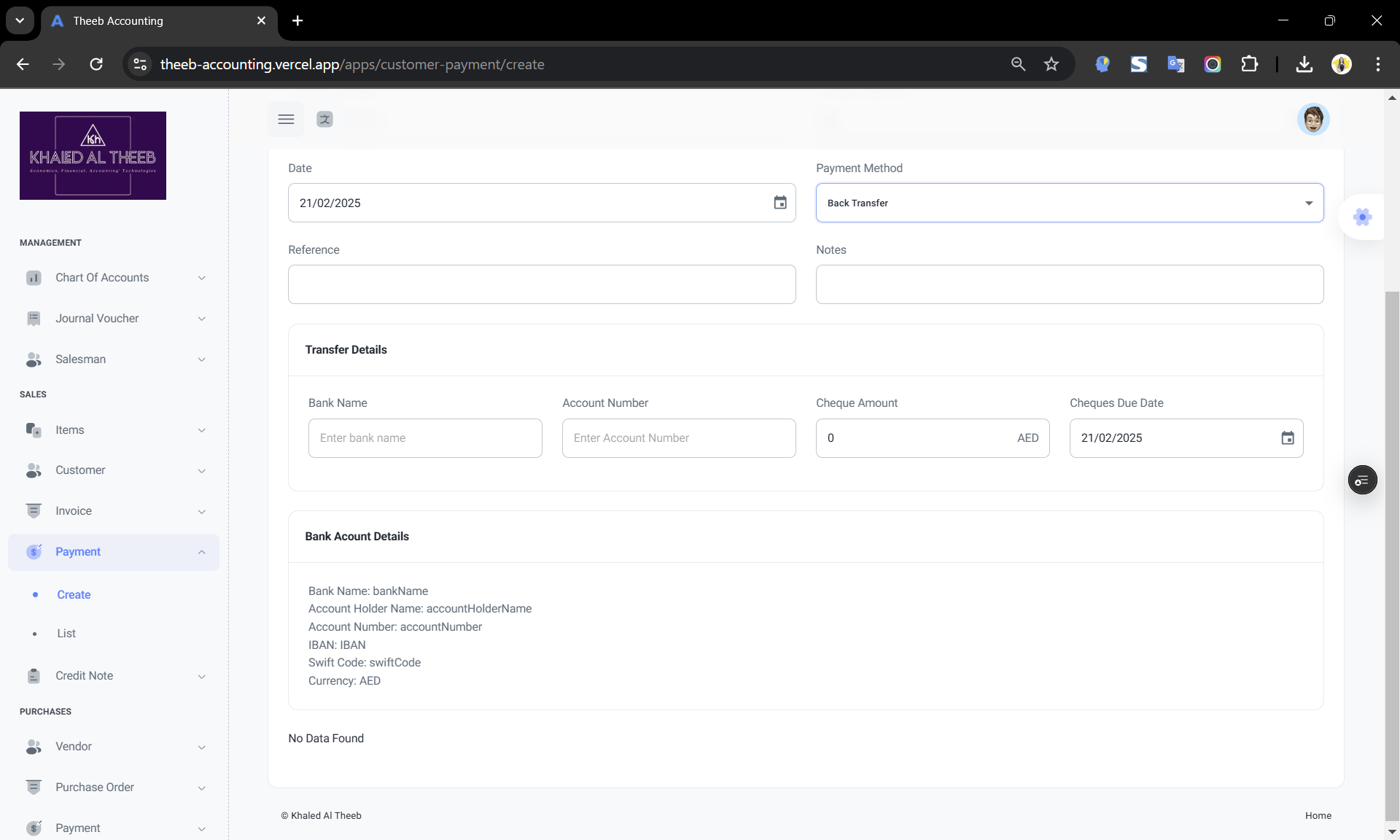Viewport: 1400px width, 840px height.
Task: Expand Credit Note menu
Action: (x=202, y=676)
